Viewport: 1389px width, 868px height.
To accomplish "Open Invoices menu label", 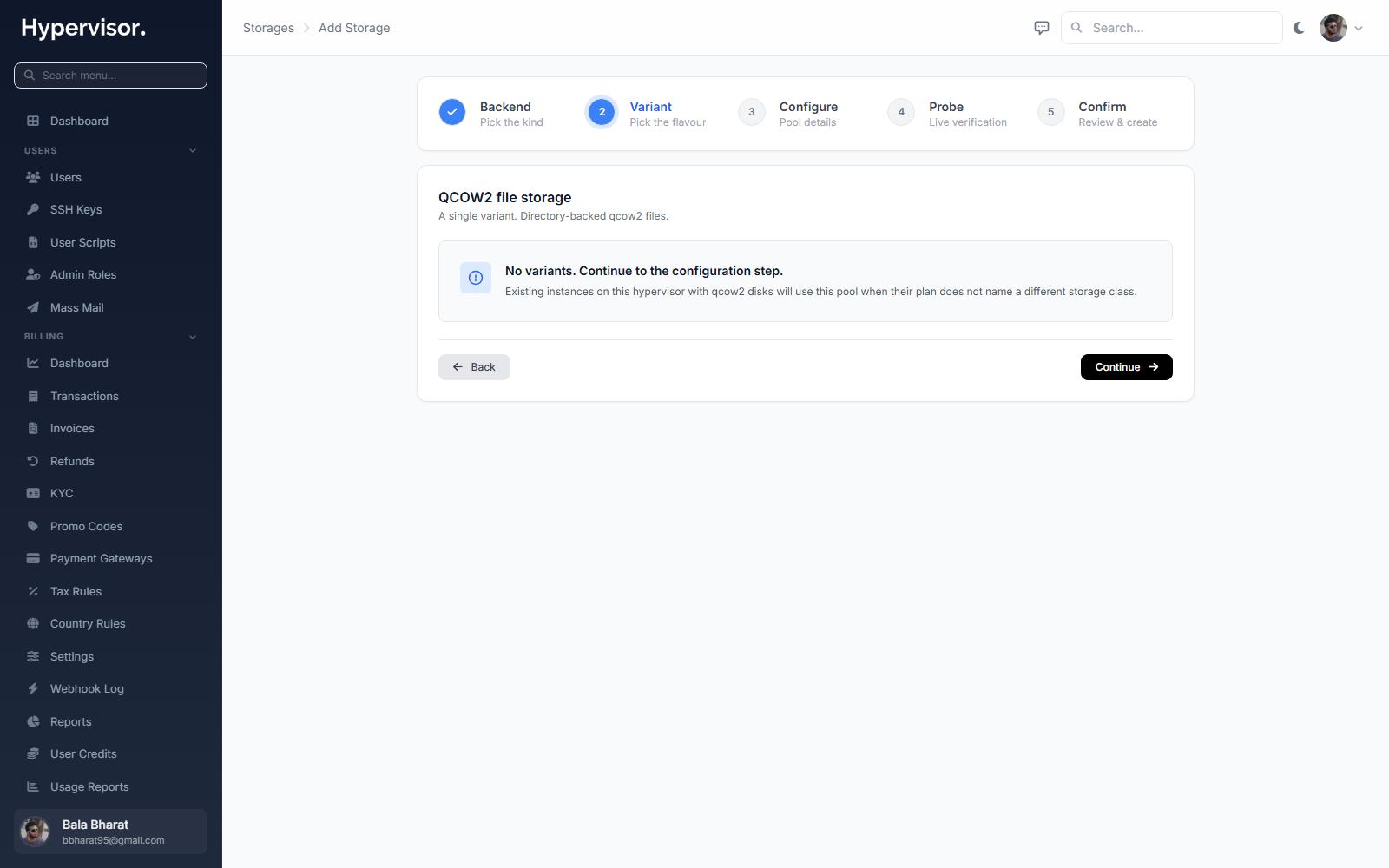I will (72, 428).
